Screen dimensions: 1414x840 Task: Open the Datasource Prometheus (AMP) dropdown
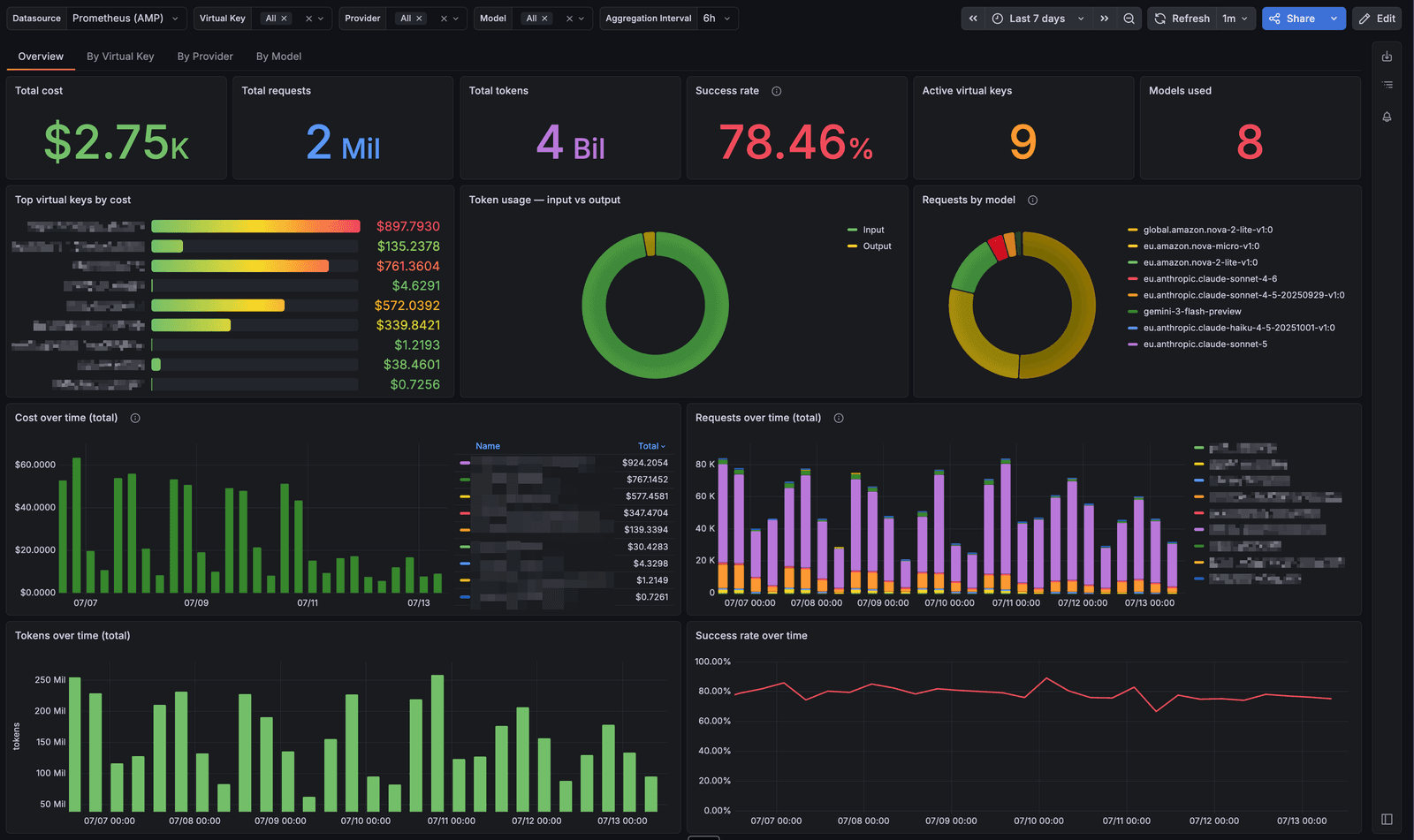click(125, 19)
